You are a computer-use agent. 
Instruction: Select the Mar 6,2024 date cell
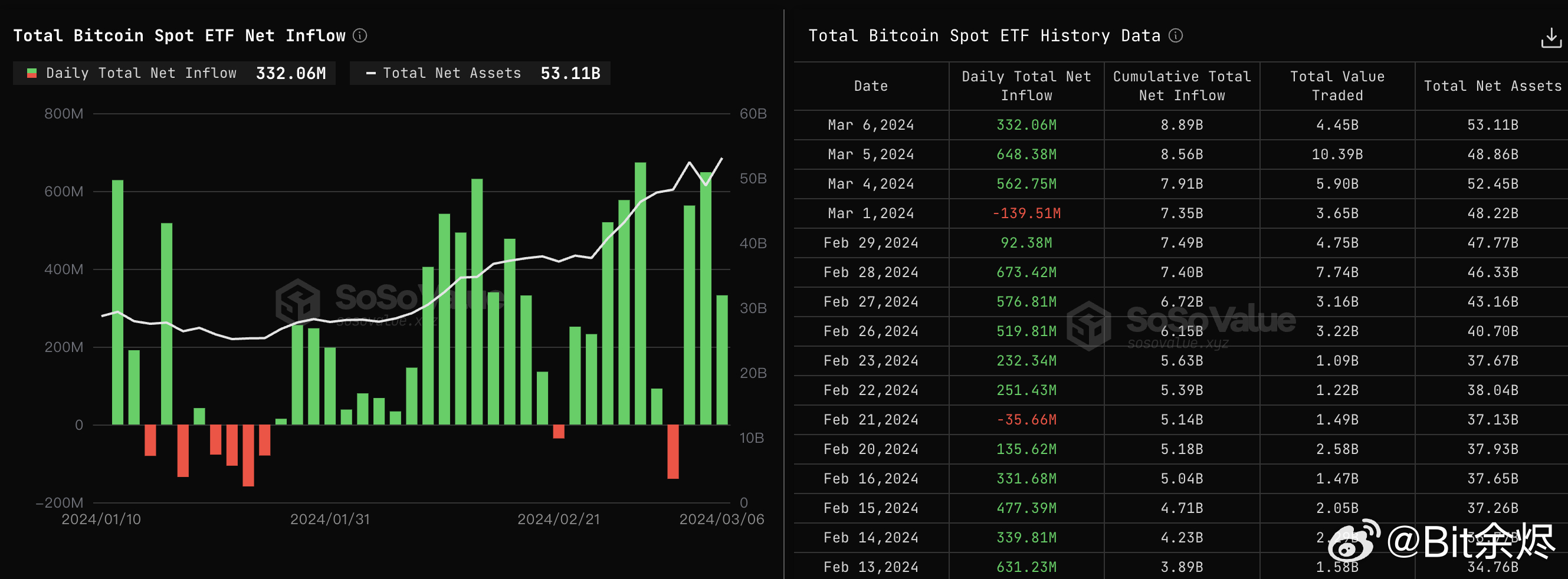871,125
